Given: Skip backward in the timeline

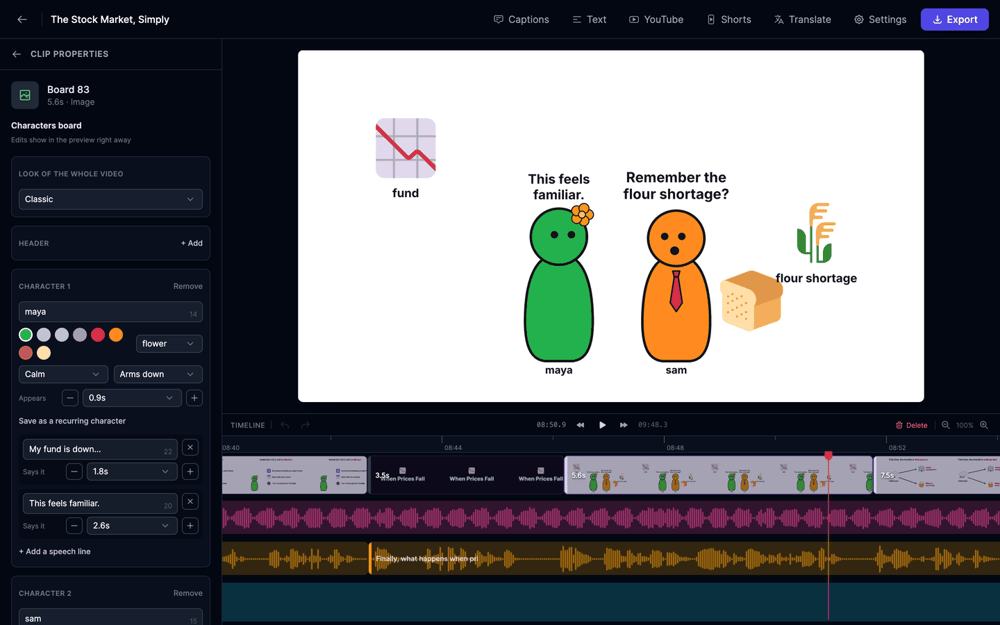Looking at the screenshot, I should (580, 425).
